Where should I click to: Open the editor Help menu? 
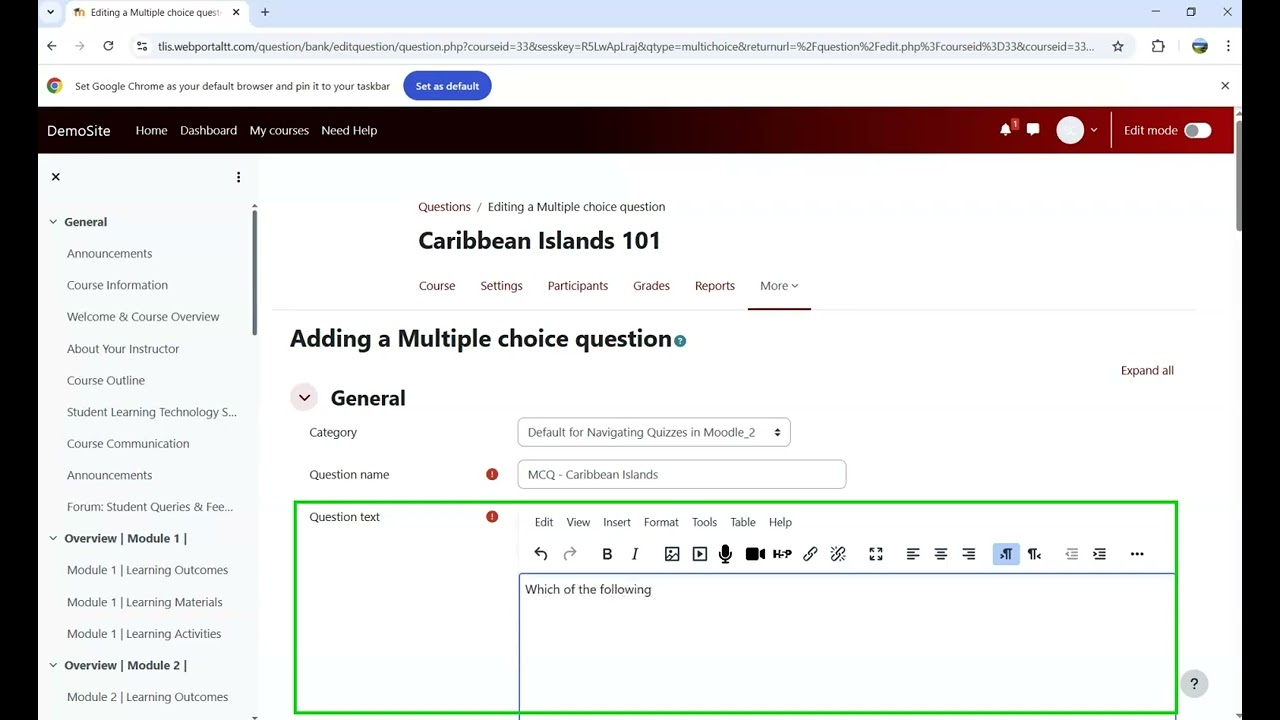(x=780, y=522)
